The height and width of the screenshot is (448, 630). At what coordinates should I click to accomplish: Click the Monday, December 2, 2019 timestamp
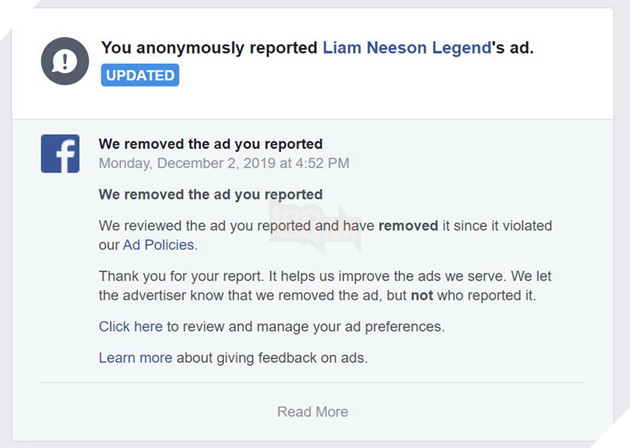pos(224,162)
